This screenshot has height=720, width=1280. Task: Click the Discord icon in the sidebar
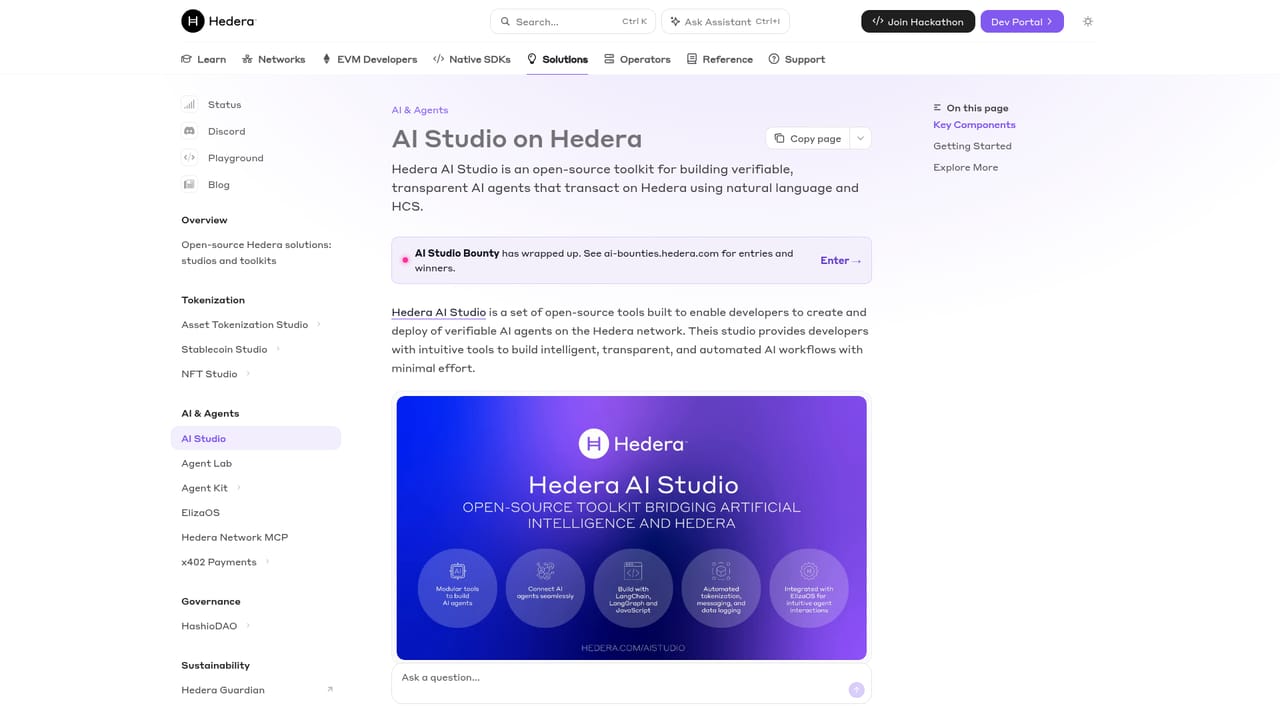click(x=189, y=131)
